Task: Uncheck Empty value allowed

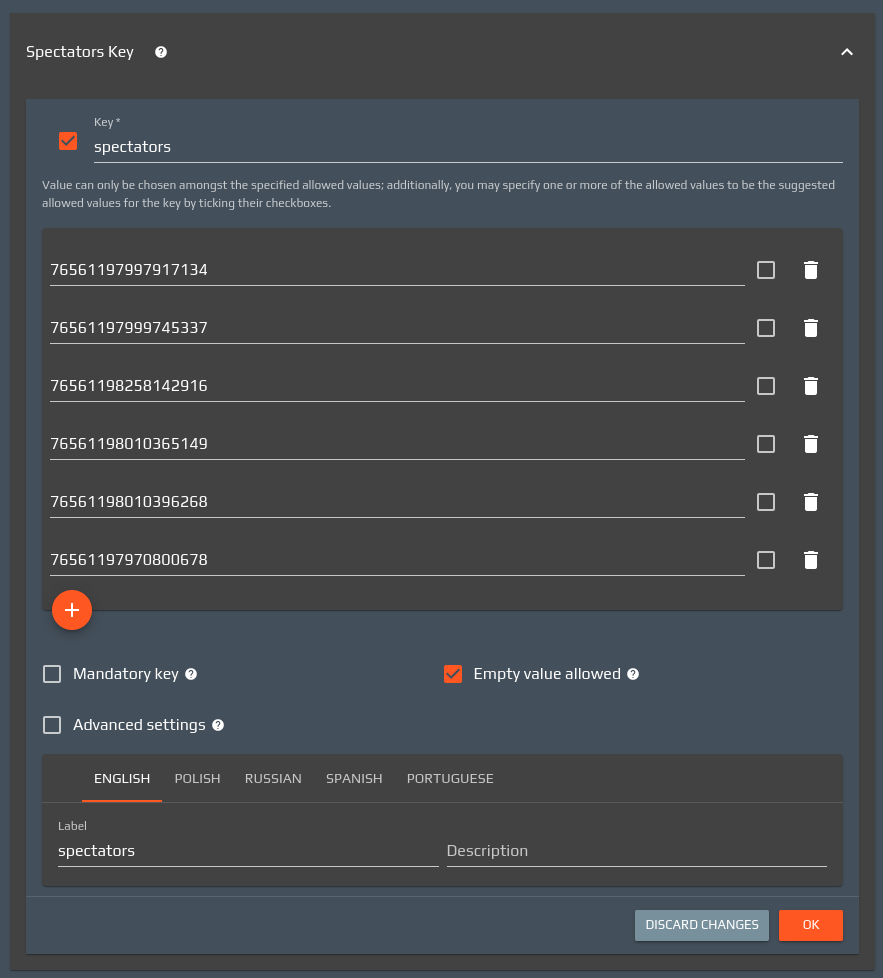Action: [x=453, y=674]
